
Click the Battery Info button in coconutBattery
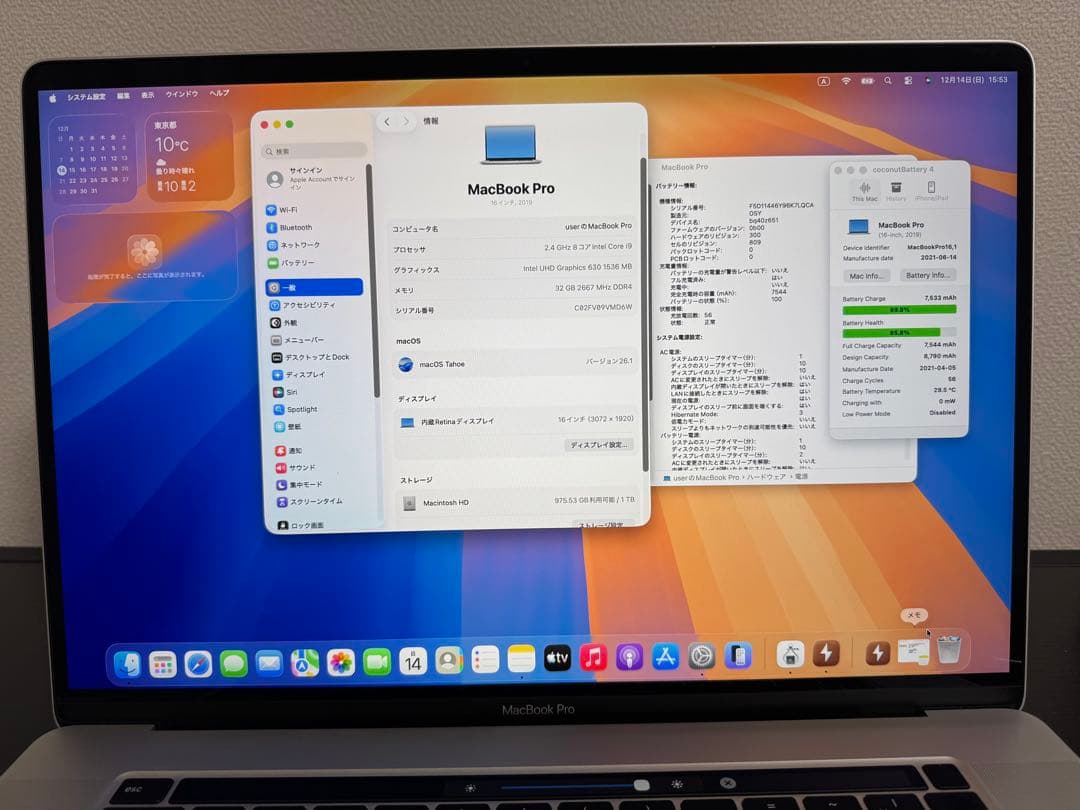[927, 274]
